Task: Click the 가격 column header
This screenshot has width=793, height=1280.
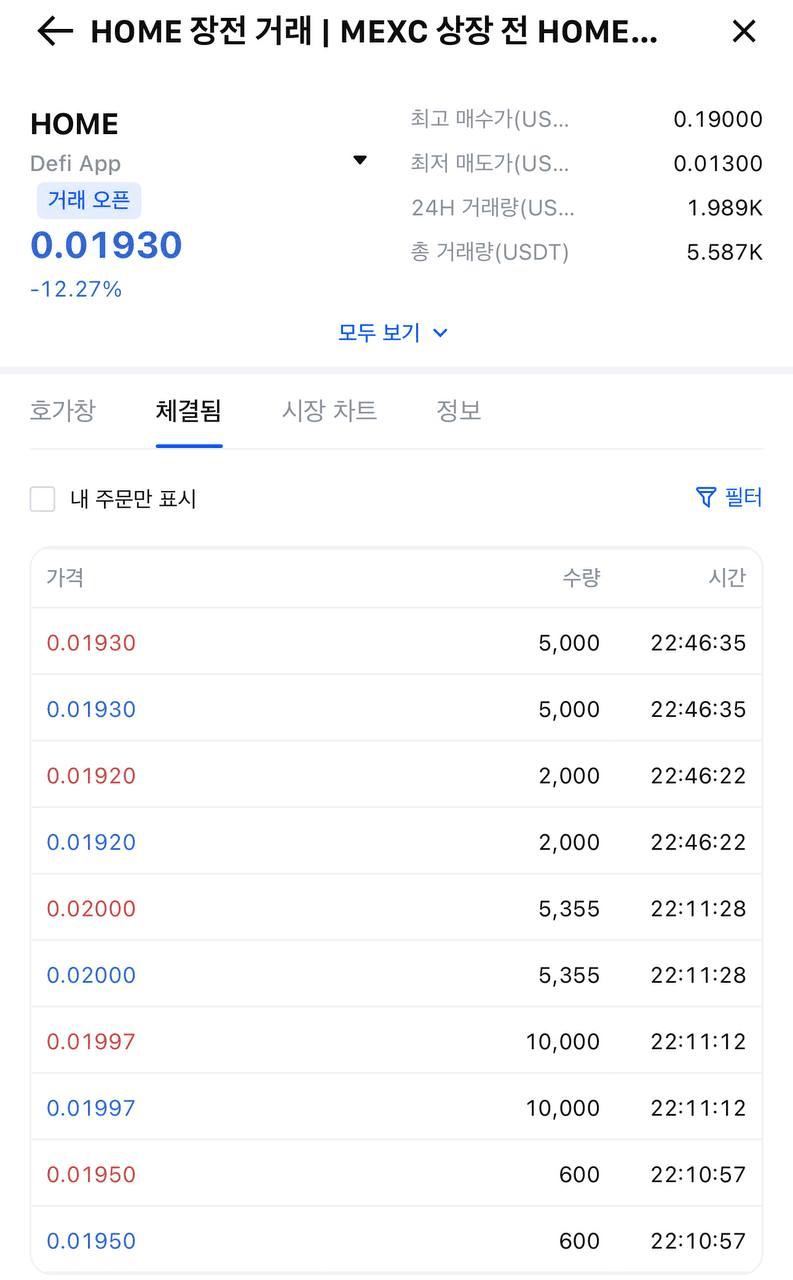Action: 65,577
